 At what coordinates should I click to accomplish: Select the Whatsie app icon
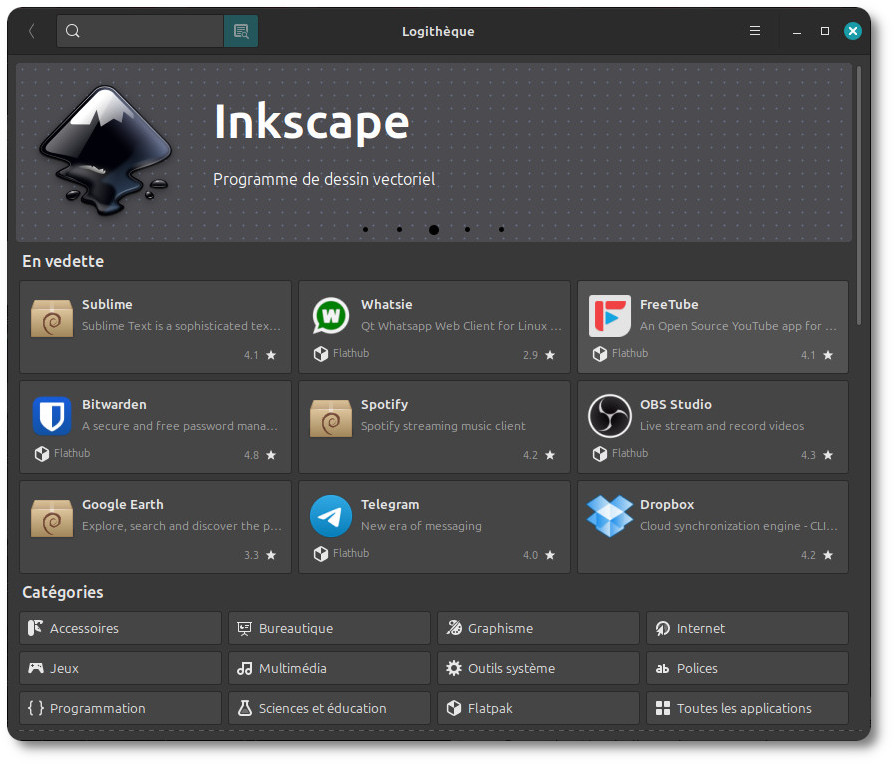[x=331, y=316]
